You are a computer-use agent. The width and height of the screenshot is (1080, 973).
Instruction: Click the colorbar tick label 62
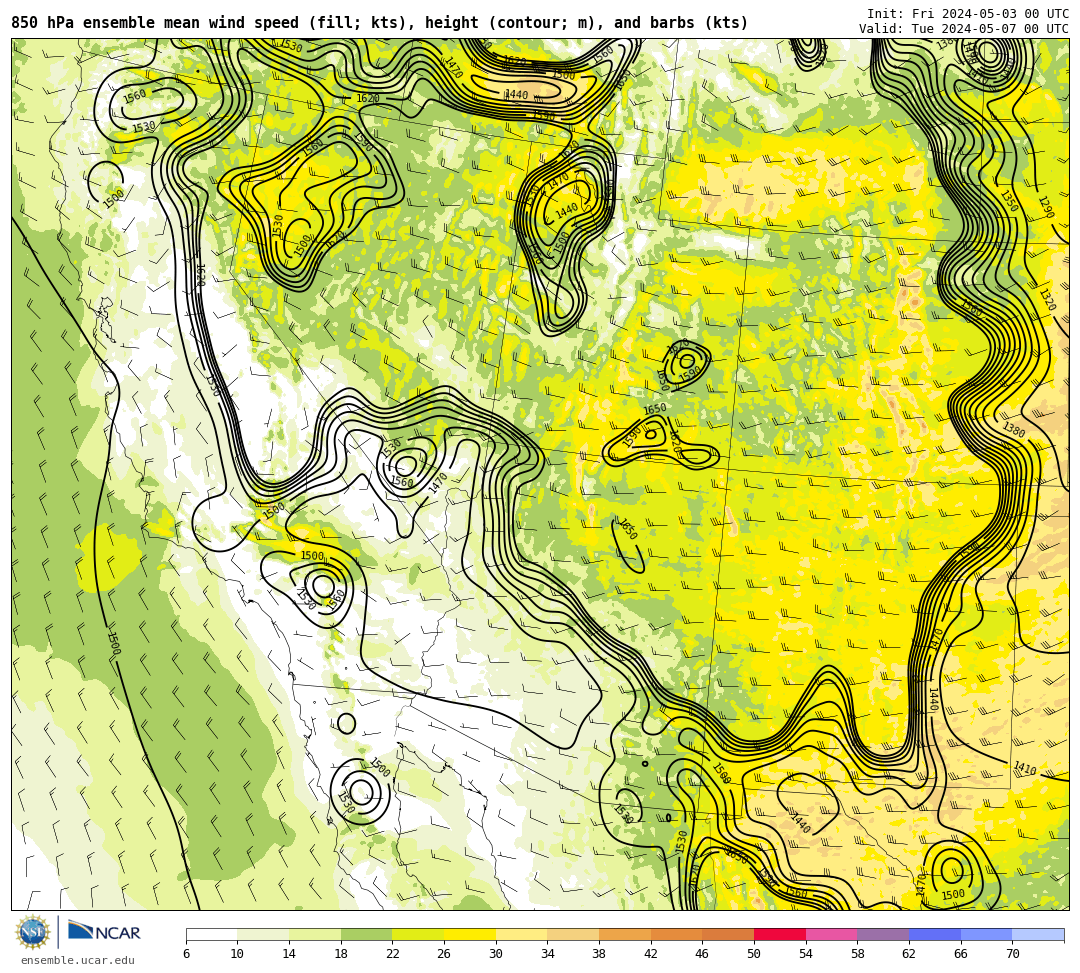909,954
